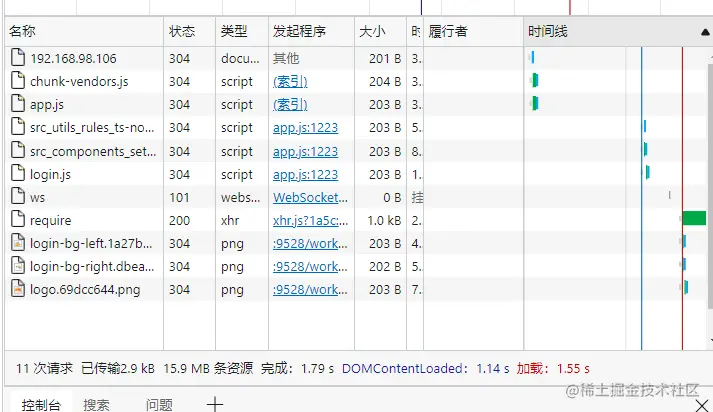Click size 1.0 kB in require row
The height and width of the screenshot is (412, 713).
click(384, 221)
